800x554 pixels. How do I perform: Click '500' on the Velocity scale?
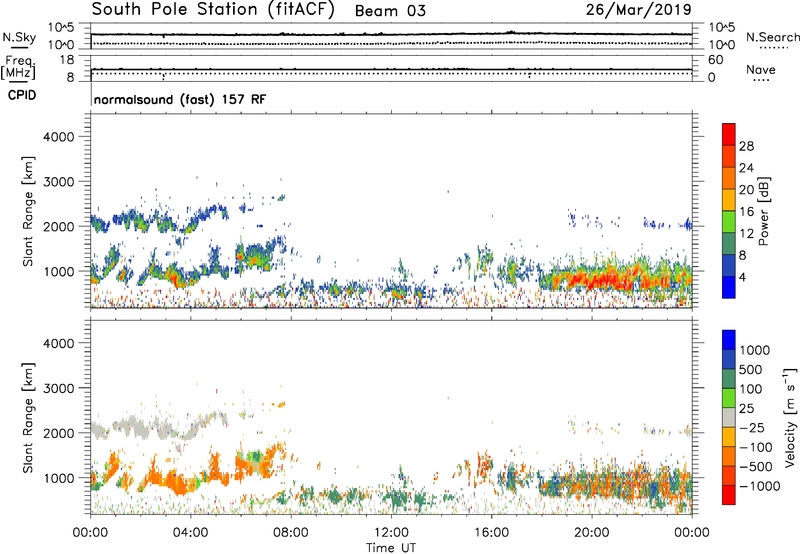coord(750,370)
